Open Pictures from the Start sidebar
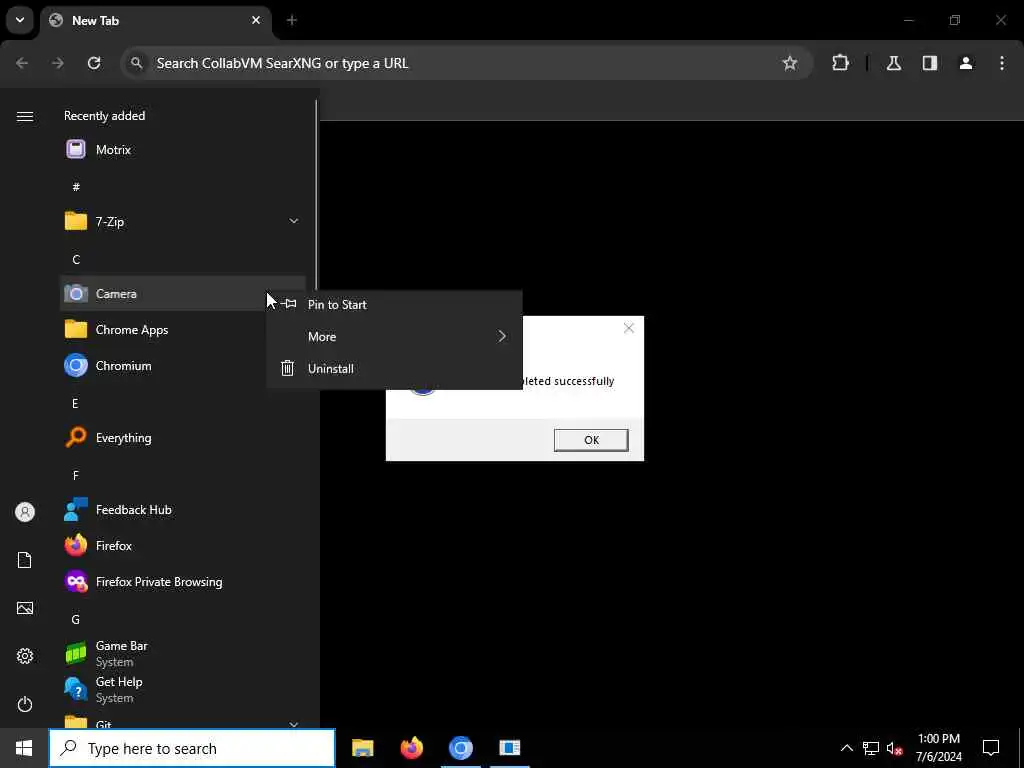 pos(25,608)
